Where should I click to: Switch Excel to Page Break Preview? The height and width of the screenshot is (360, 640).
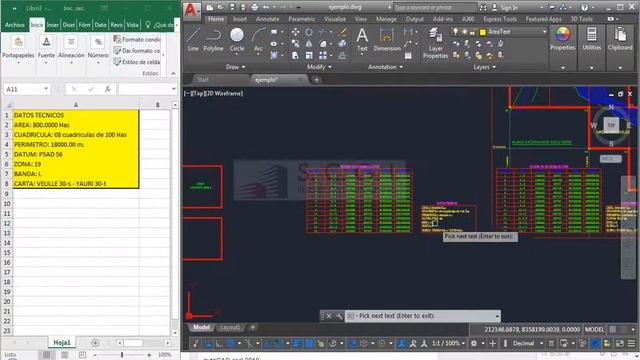coord(82,355)
